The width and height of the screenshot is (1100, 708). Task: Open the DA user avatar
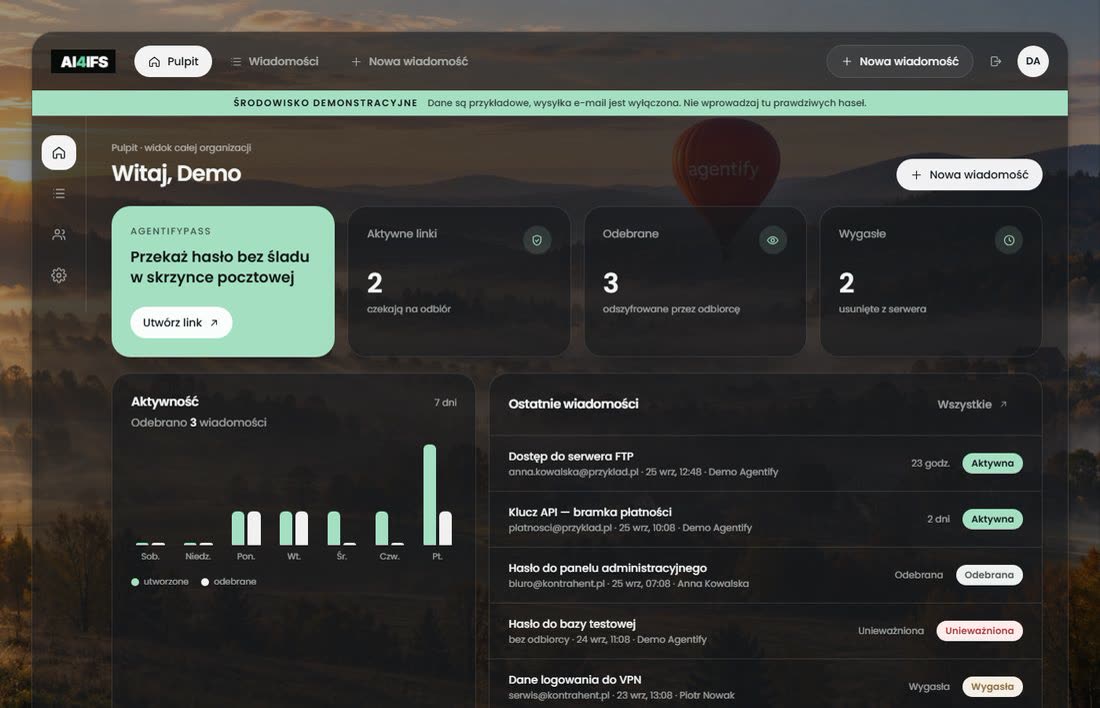[x=1033, y=61]
